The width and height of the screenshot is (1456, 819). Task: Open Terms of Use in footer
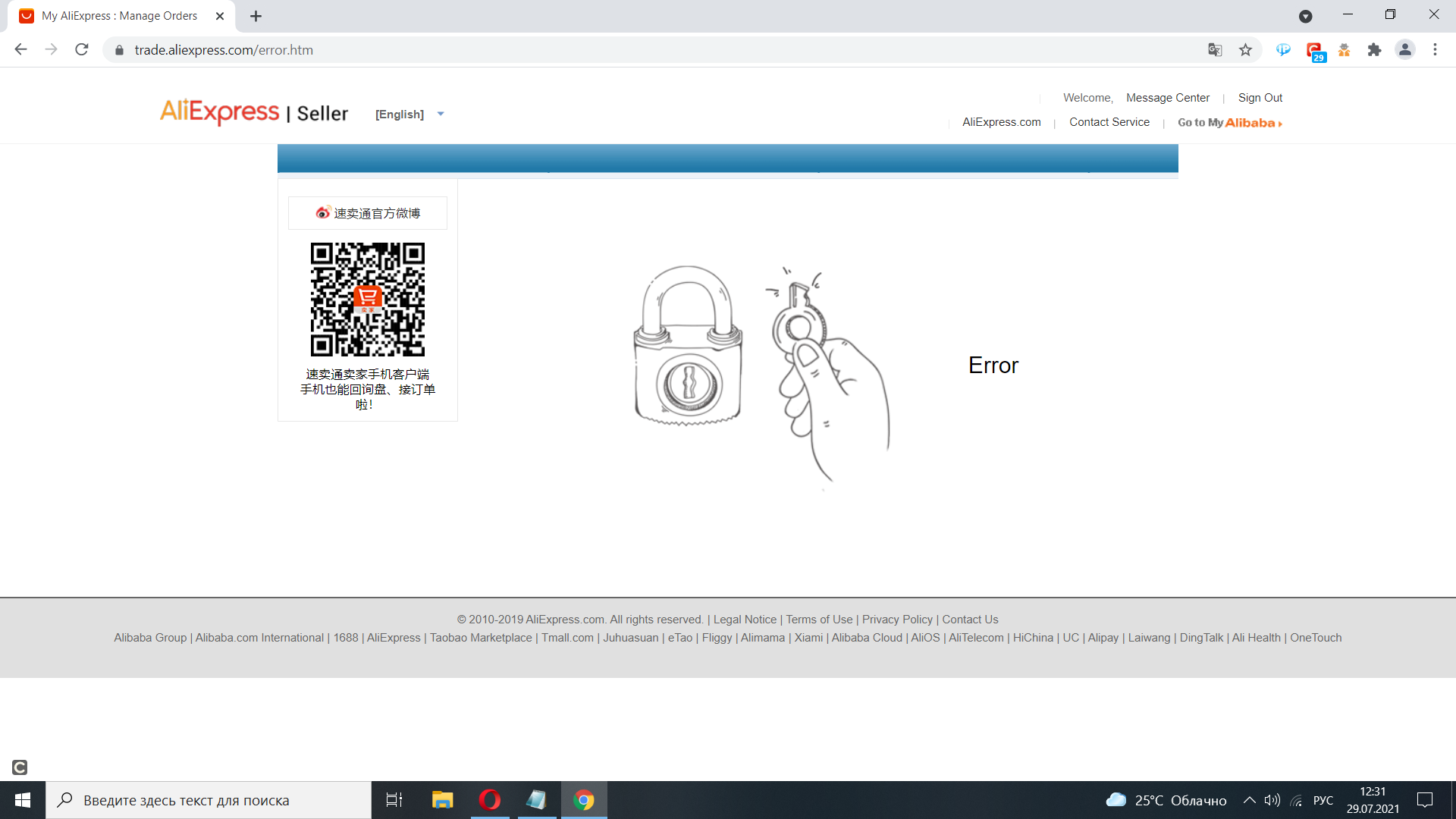click(819, 620)
